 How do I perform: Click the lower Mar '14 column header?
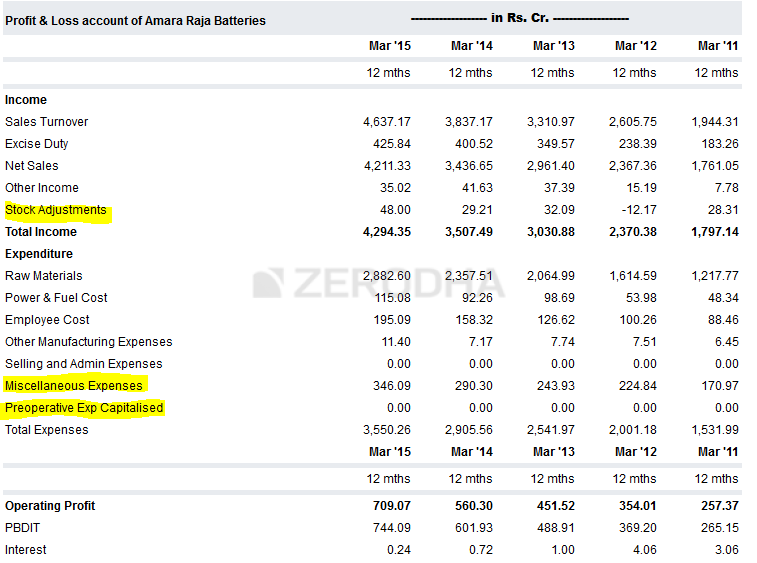[472, 452]
